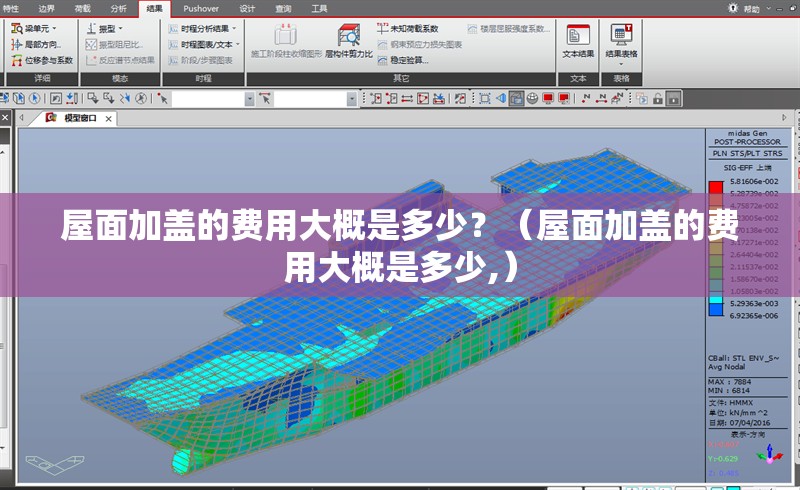
Task: Click the lightbulb icon beside 帮助
Action: point(733,8)
